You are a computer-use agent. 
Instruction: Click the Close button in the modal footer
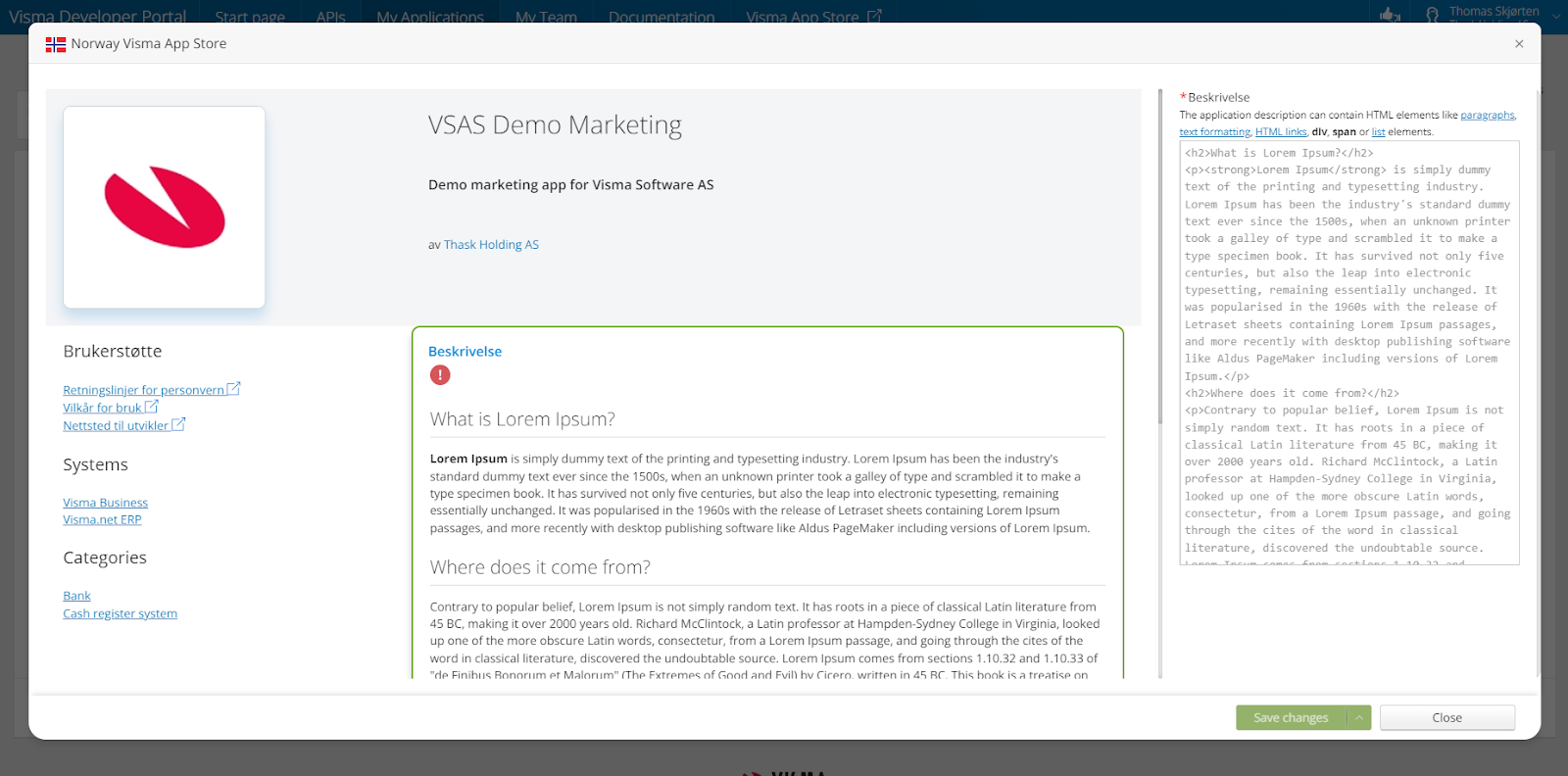point(1446,717)
